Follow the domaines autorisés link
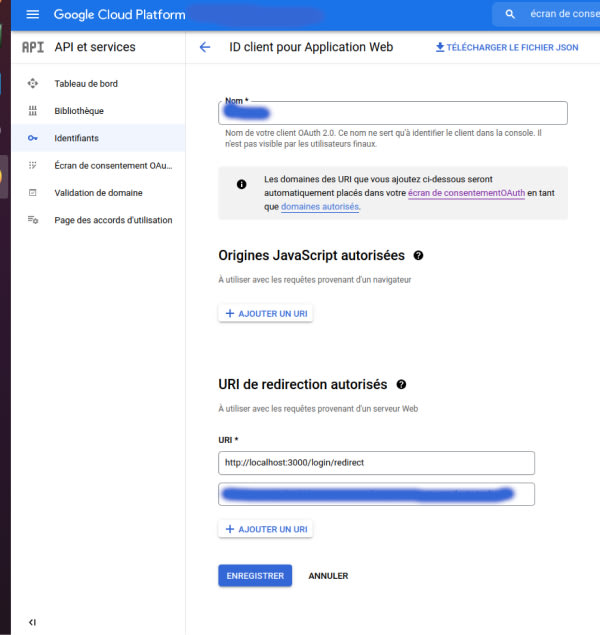The image size is (600, 635). pos(320,207)
